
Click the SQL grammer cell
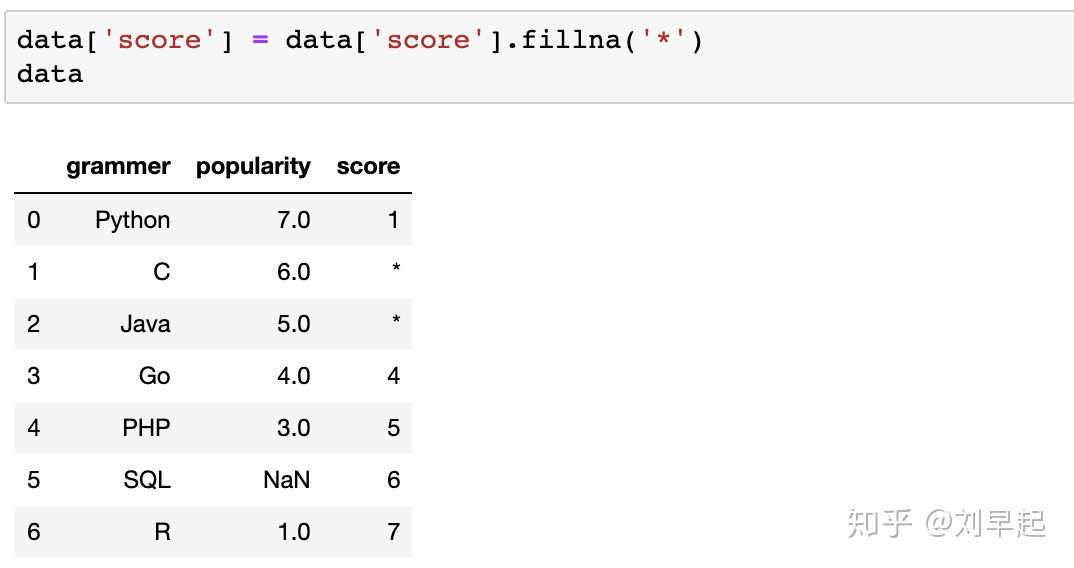pyautogui.click(x=147, y=480)
